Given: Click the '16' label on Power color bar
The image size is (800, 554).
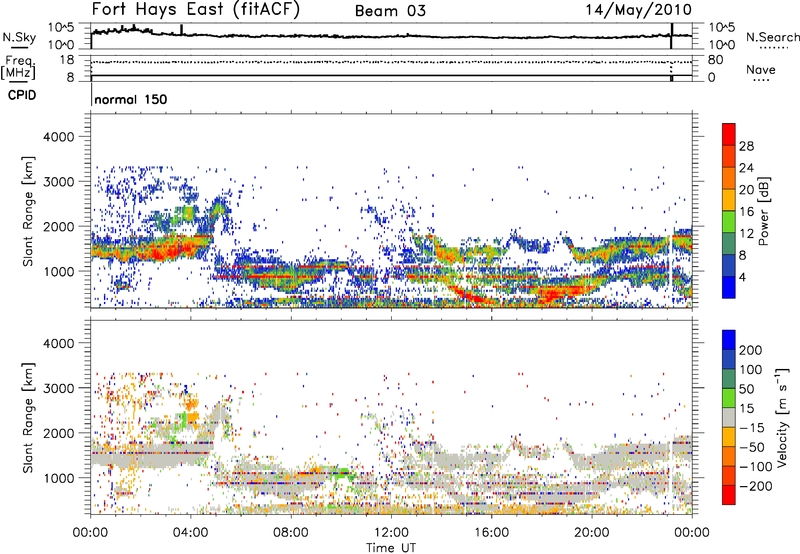Looking at the screenshot, I should (746, 212).
